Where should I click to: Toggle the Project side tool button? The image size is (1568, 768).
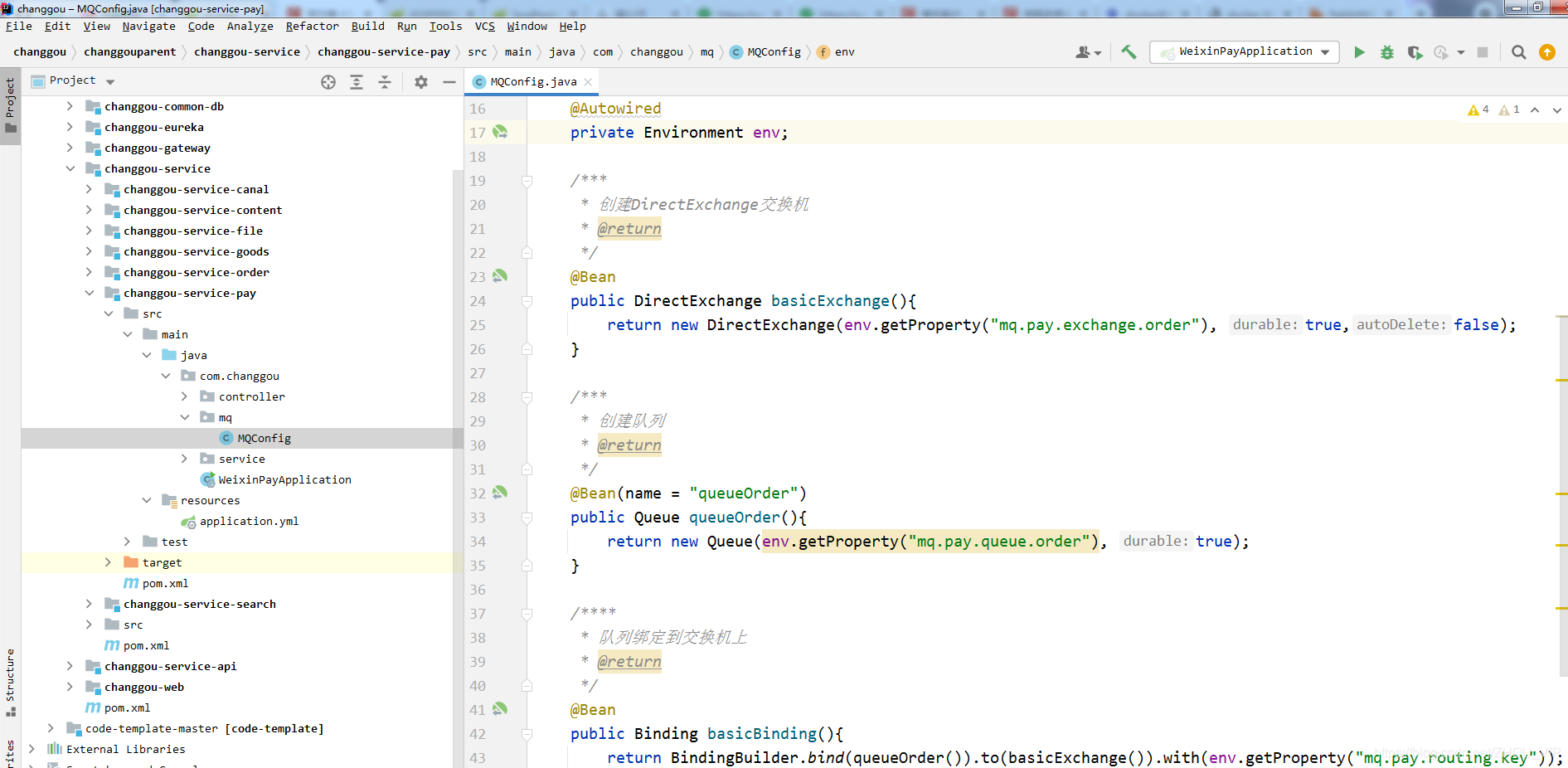coord(10,106)
